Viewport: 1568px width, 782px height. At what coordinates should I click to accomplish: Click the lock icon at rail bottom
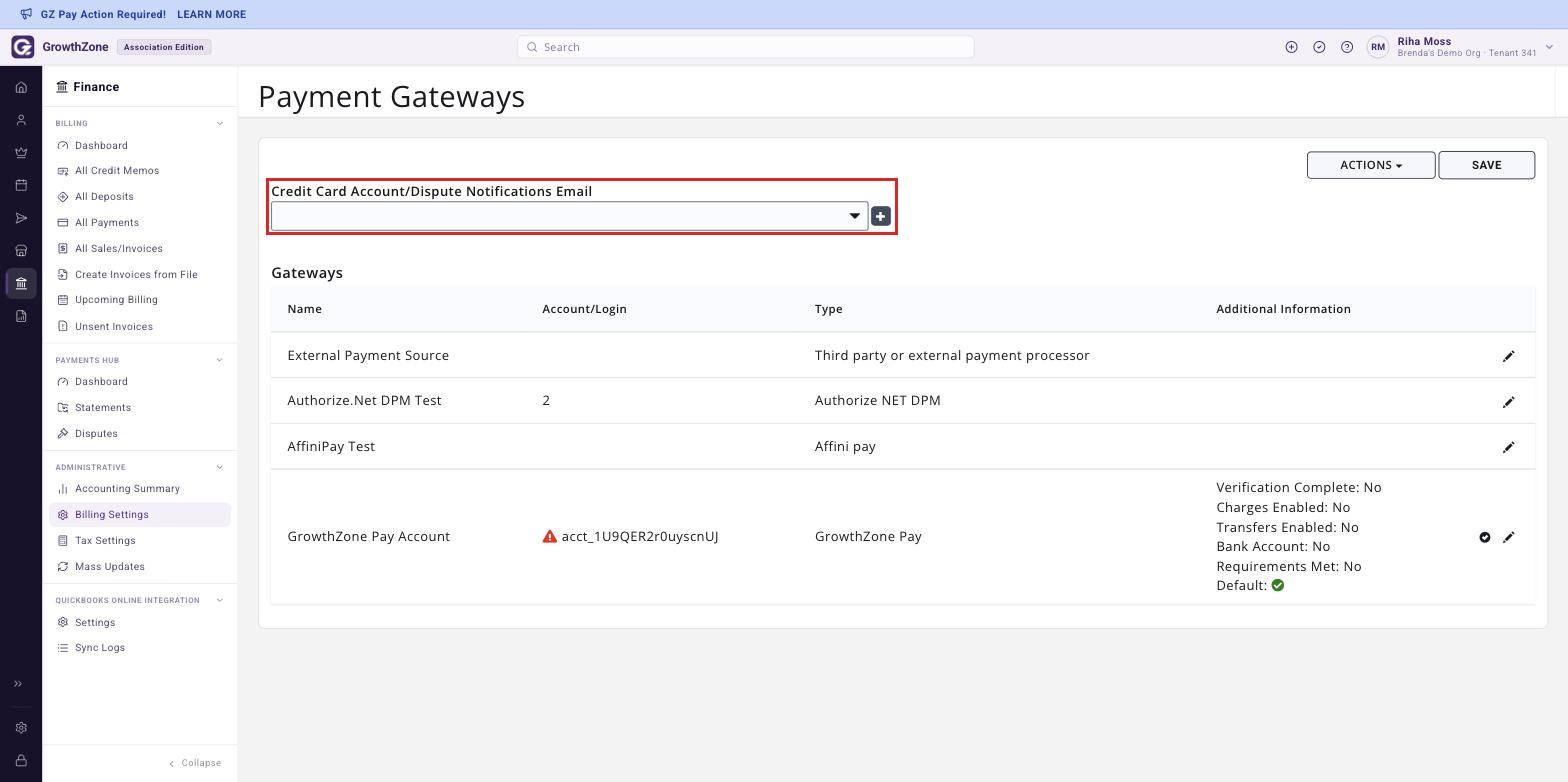pyautogui.click(x=21, y=761)
